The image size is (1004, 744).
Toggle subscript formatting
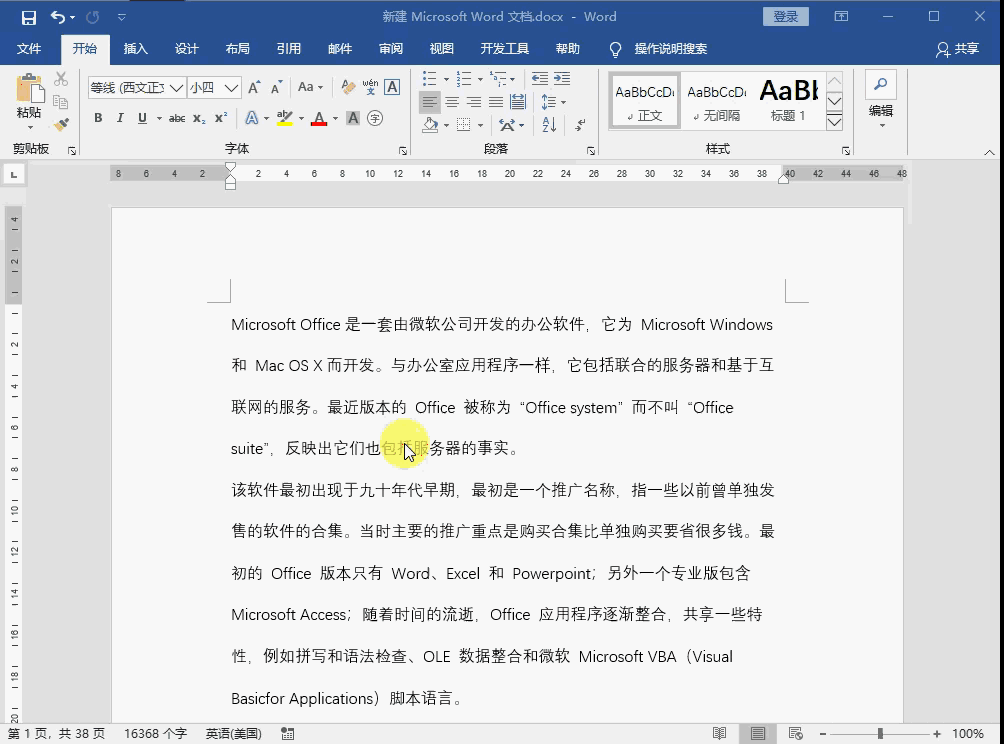[199, 118]
